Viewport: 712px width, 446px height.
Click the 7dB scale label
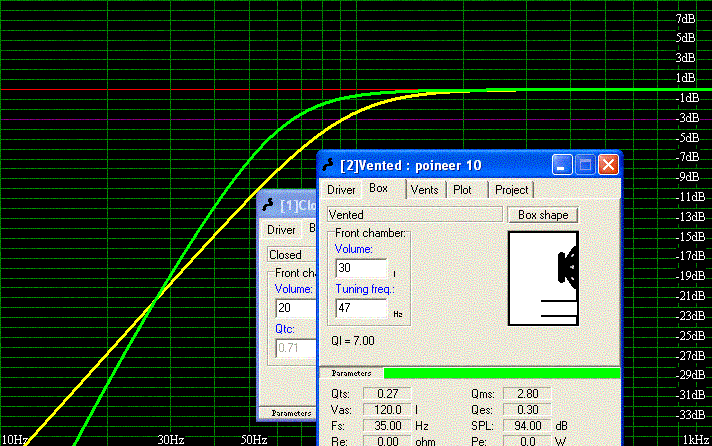(685, 19)
